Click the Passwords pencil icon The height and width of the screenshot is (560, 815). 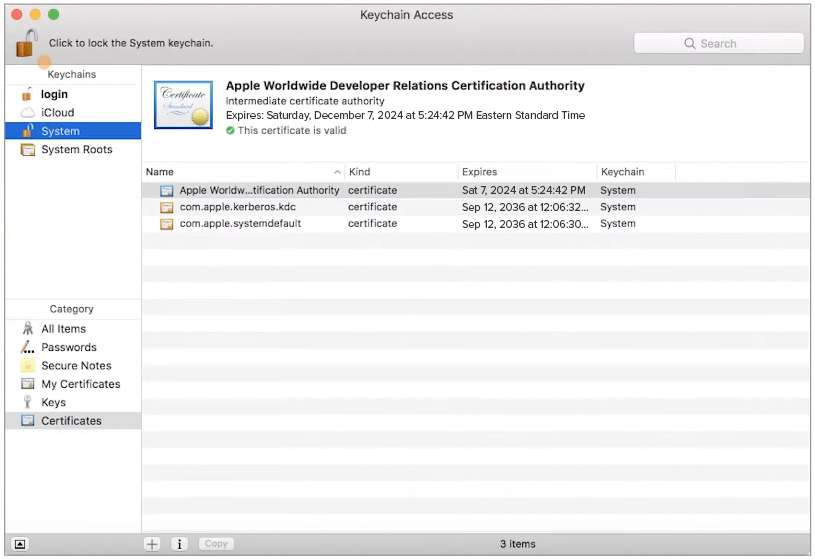point(28,347)
